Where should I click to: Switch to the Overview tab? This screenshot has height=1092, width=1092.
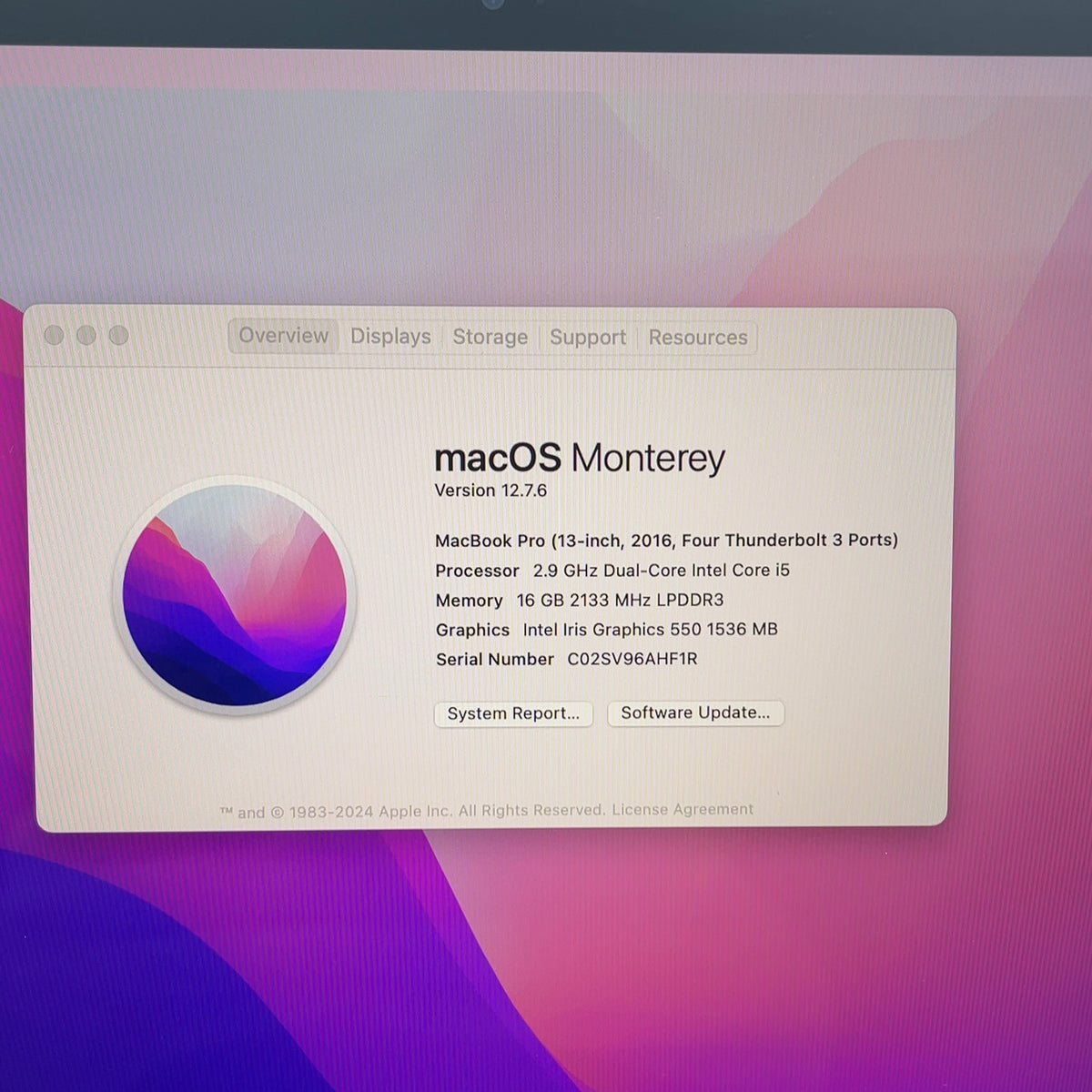(283, 336)
